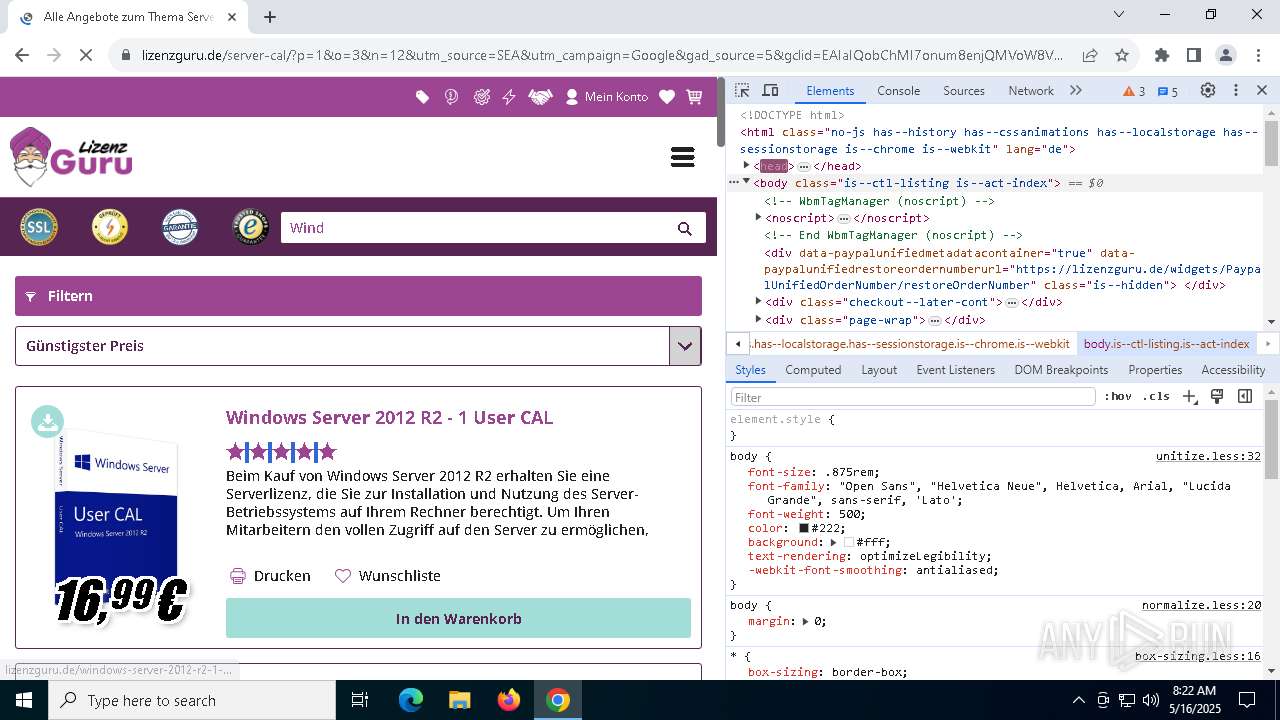Open normalize.less:20 source link
The width and height of the screenshot is (1280, 720).
(1201, 605)
